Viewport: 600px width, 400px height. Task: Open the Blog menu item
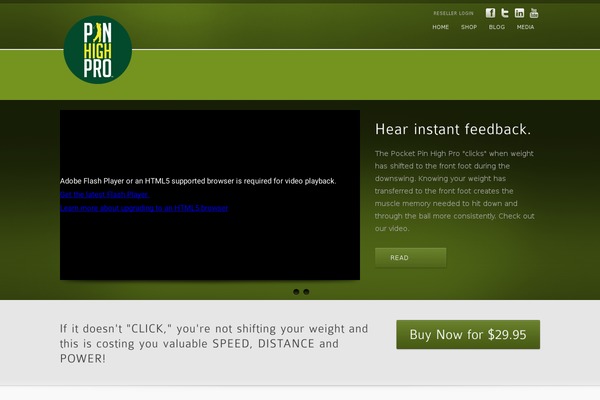point(497,27)
